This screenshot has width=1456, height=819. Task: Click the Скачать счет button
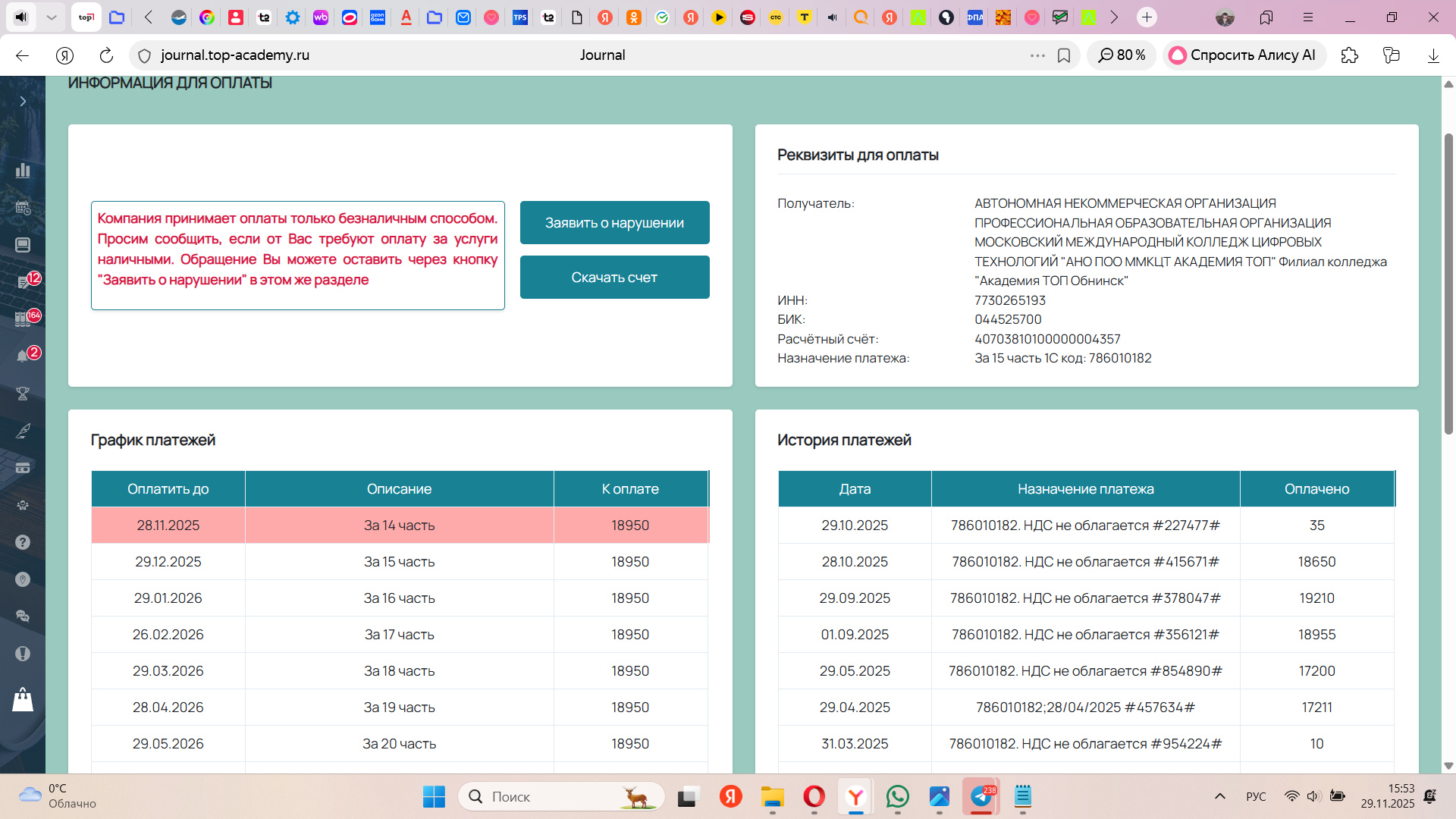coord(614,278)
